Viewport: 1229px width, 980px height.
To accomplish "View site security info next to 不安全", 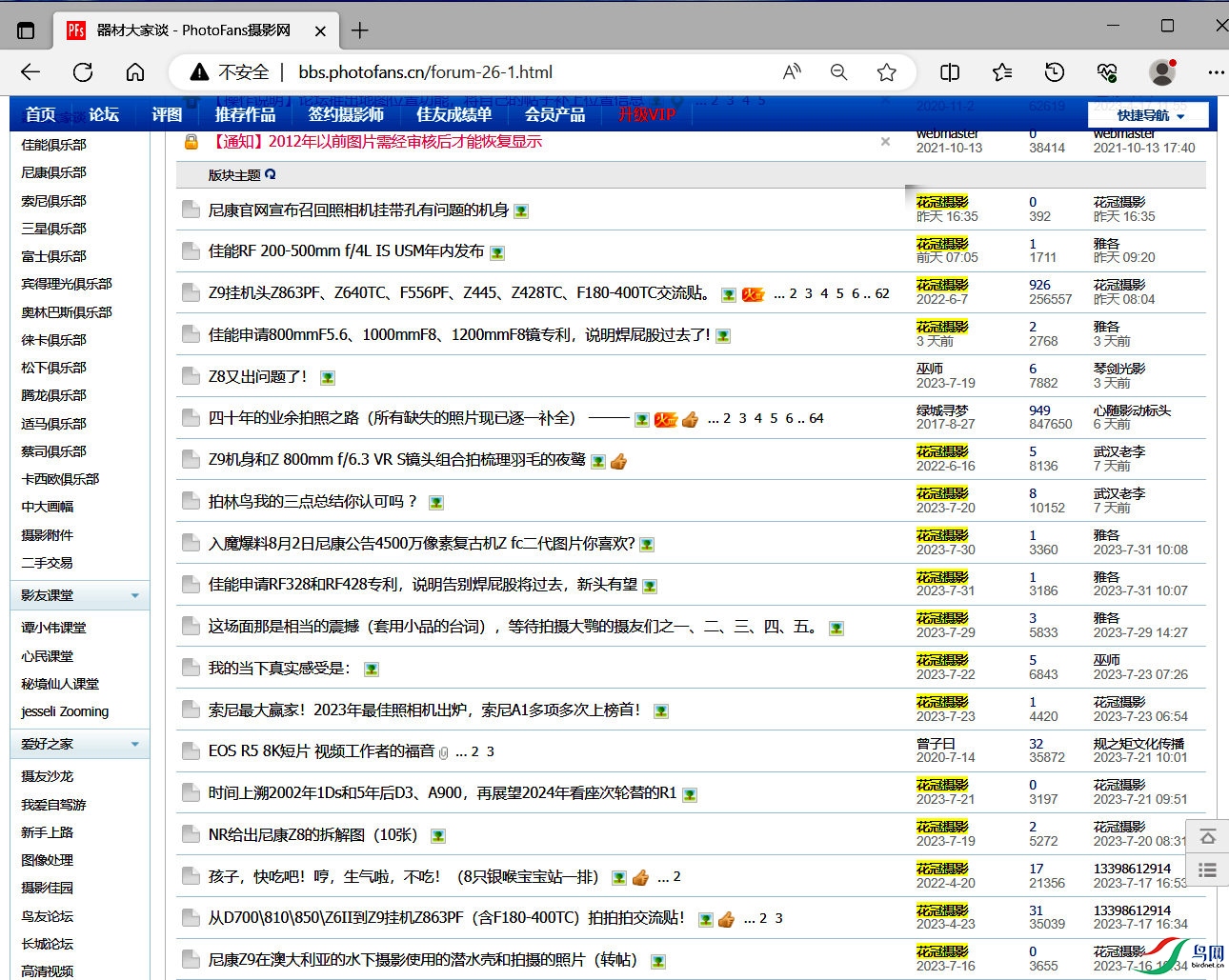I will pos(231,72).
